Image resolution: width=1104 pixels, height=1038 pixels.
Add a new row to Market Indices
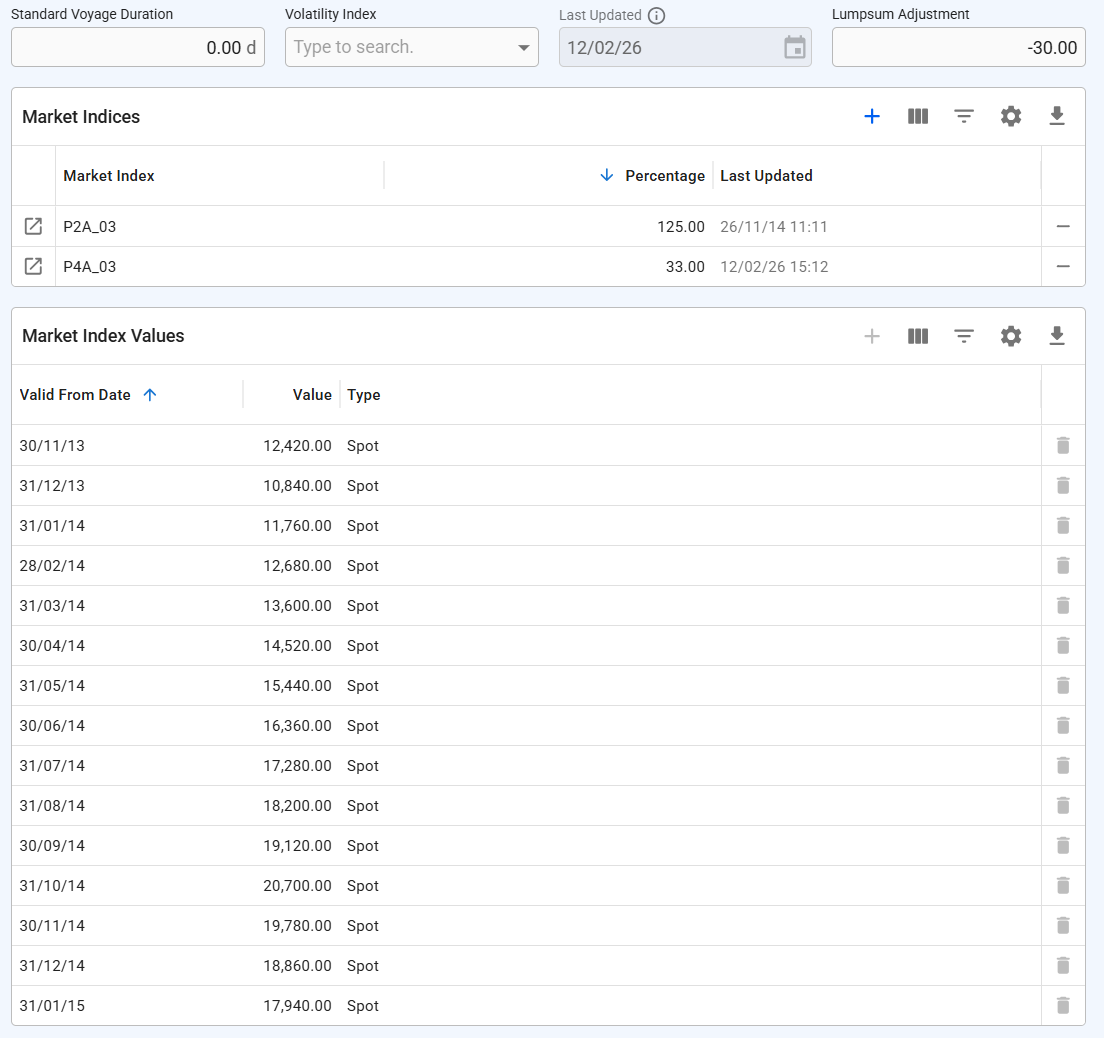click(x=872, y=117)
